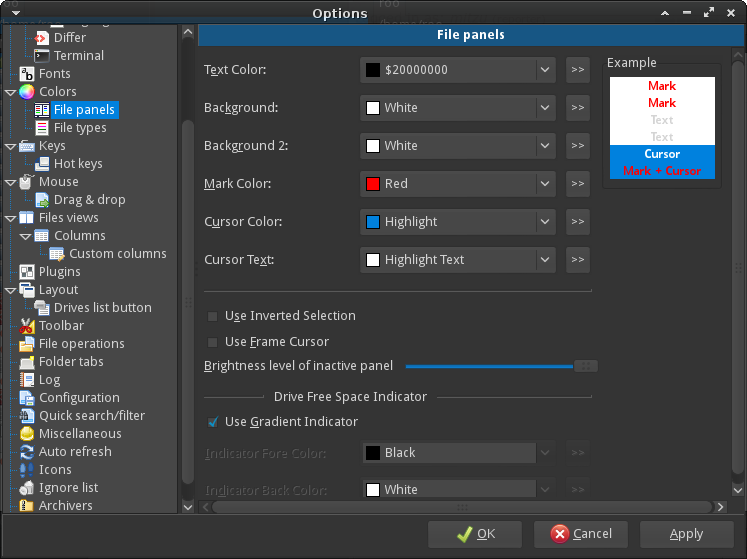Open the Cursor Color dropdown
Screen dimensions: 747x559
point(545,222)
